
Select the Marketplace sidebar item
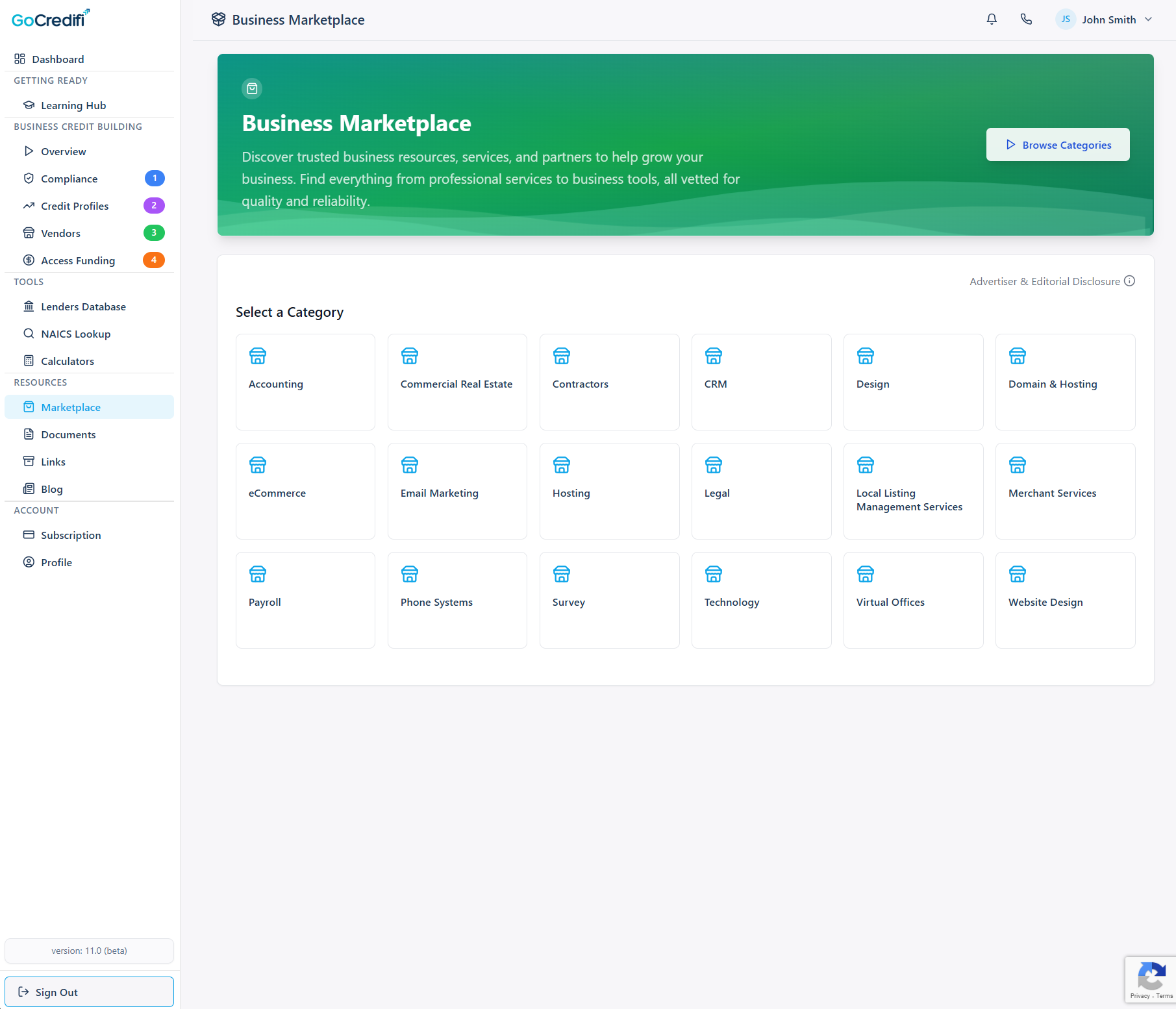(x=71, y=407)
